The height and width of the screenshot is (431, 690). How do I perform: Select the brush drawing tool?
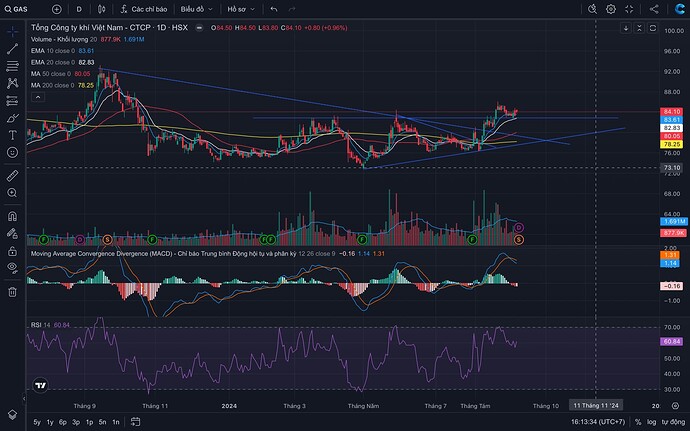pos(12,118)
